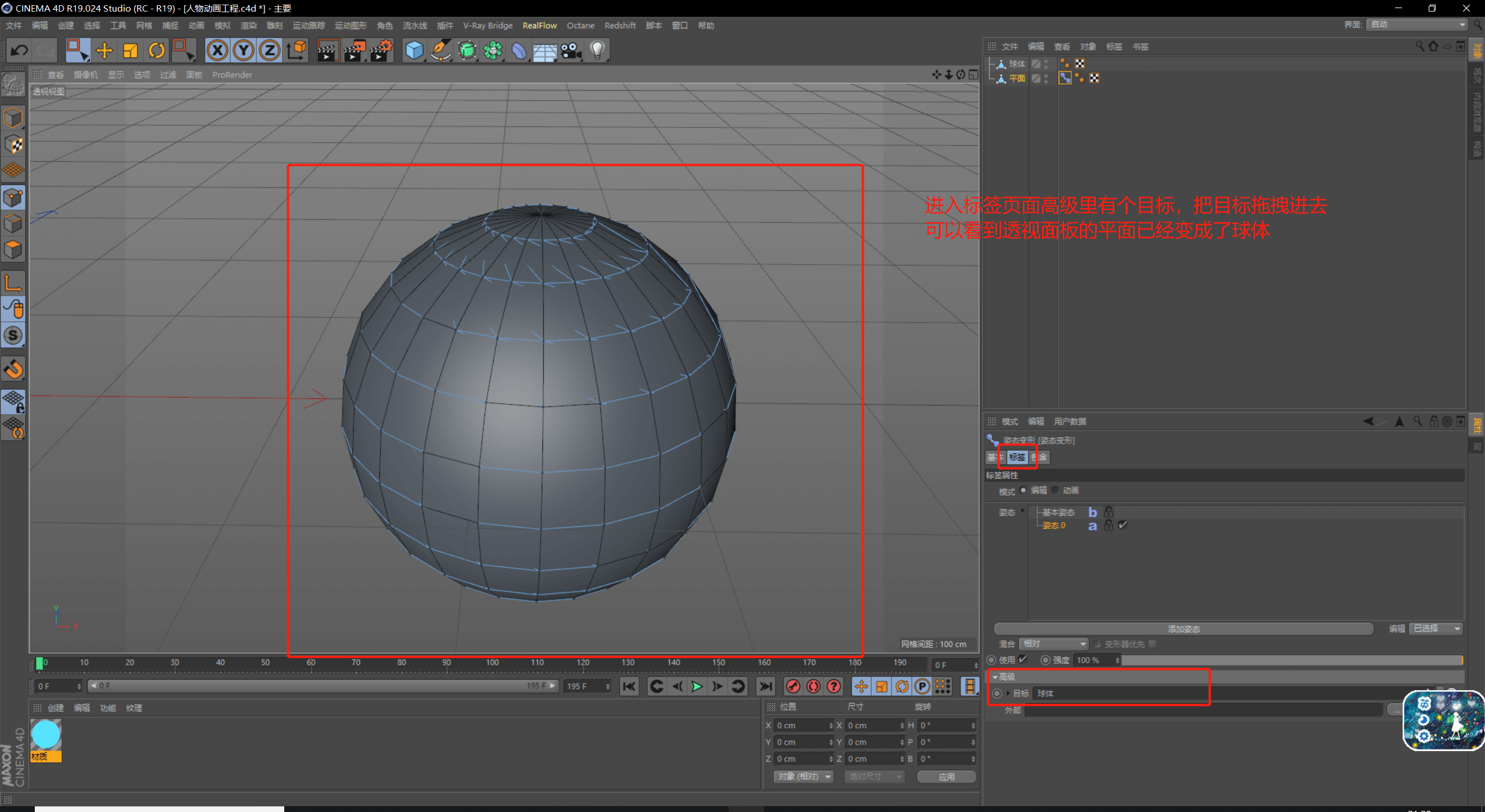Open the Light object icon

[597, 51]
